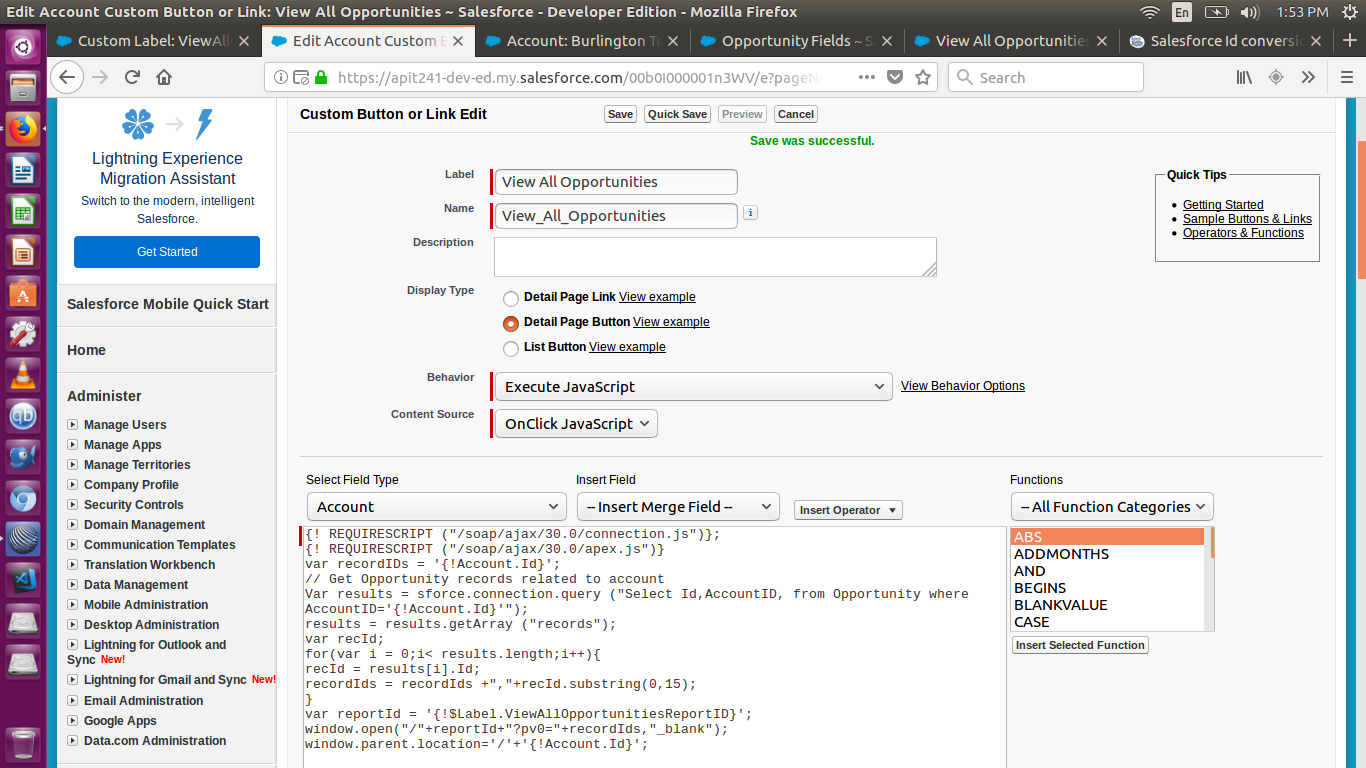Viewport: 1366px width, 768px height.
Task: Open Firefox library icon
Action: pos(1245,77)
